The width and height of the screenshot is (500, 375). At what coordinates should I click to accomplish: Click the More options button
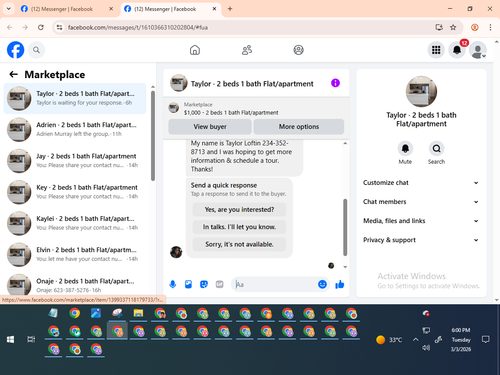click(x=299, y=127)
